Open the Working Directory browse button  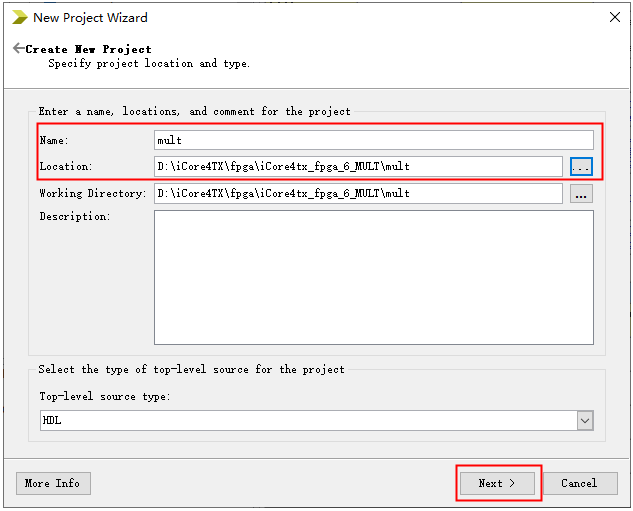[x=581, y=193]
